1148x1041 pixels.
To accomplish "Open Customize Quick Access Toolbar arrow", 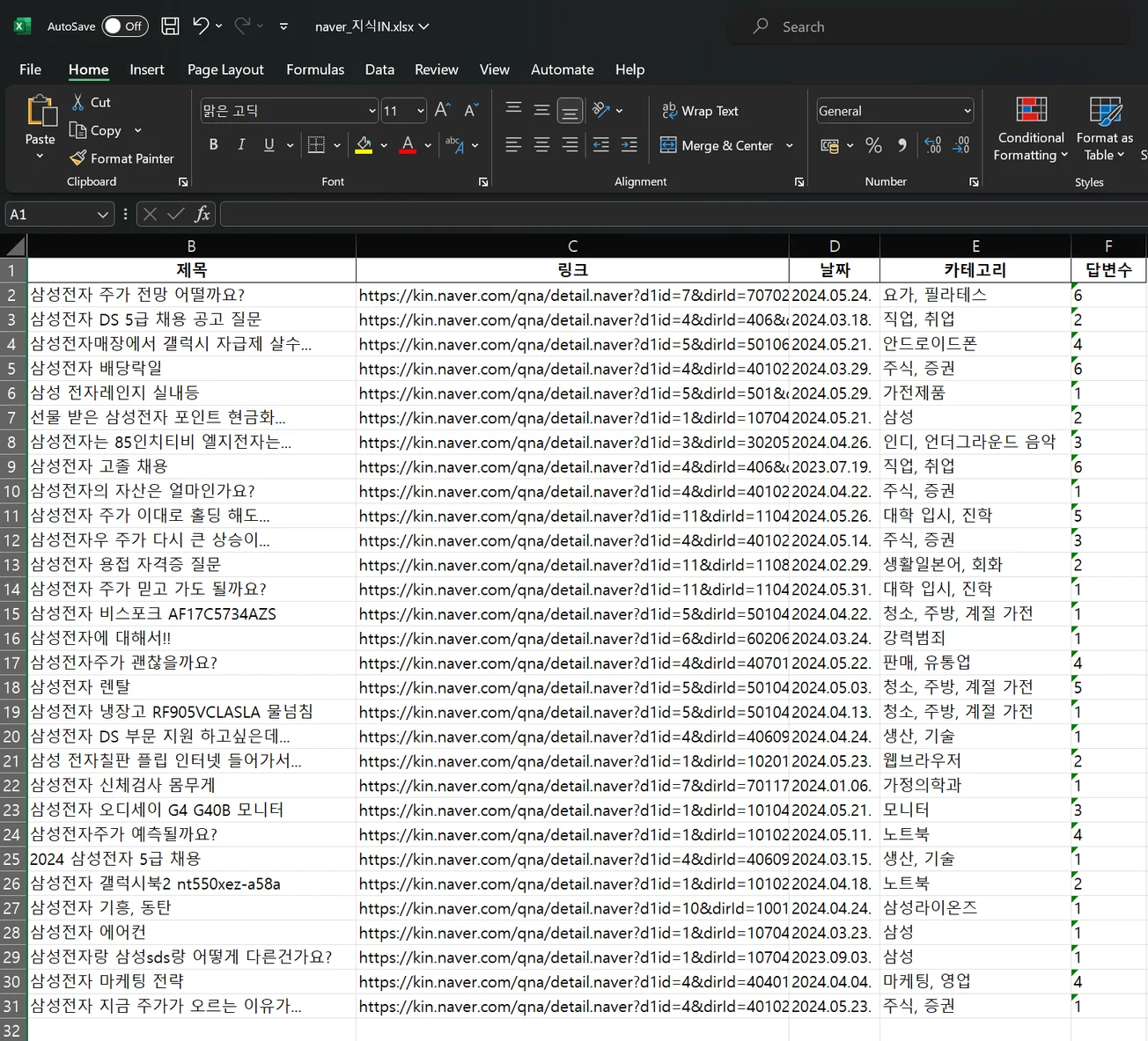I will coord(283,26).
